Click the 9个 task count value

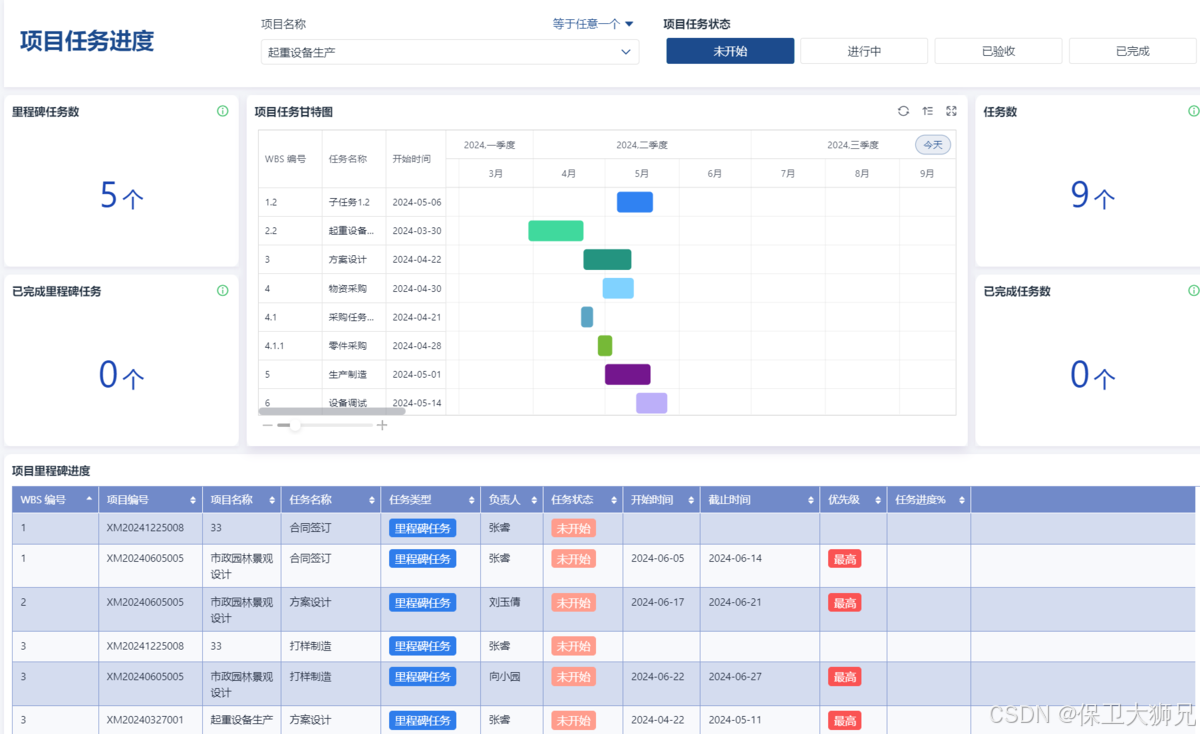[x=1092, y=195]
